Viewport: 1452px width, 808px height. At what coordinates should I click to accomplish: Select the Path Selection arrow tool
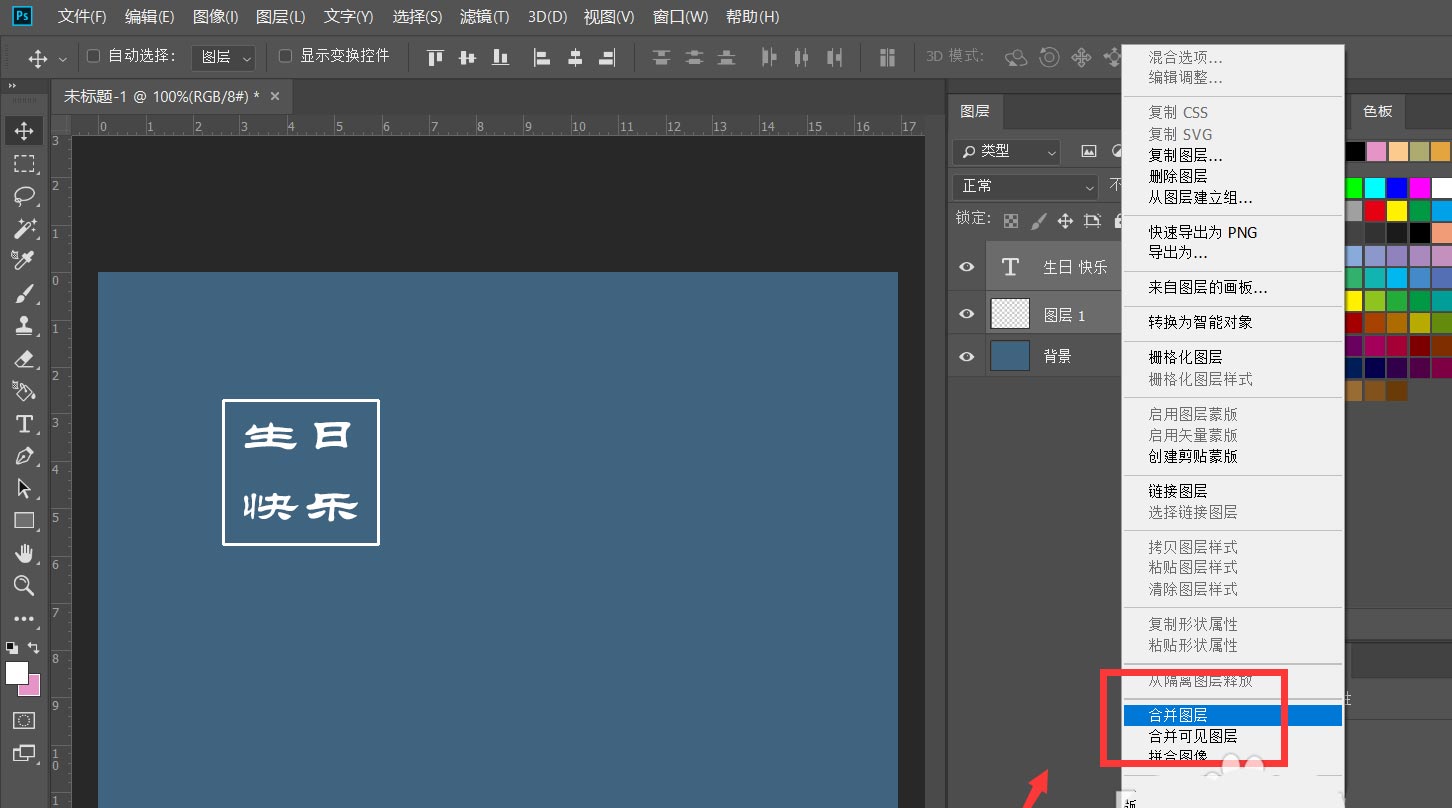[24, 489]
